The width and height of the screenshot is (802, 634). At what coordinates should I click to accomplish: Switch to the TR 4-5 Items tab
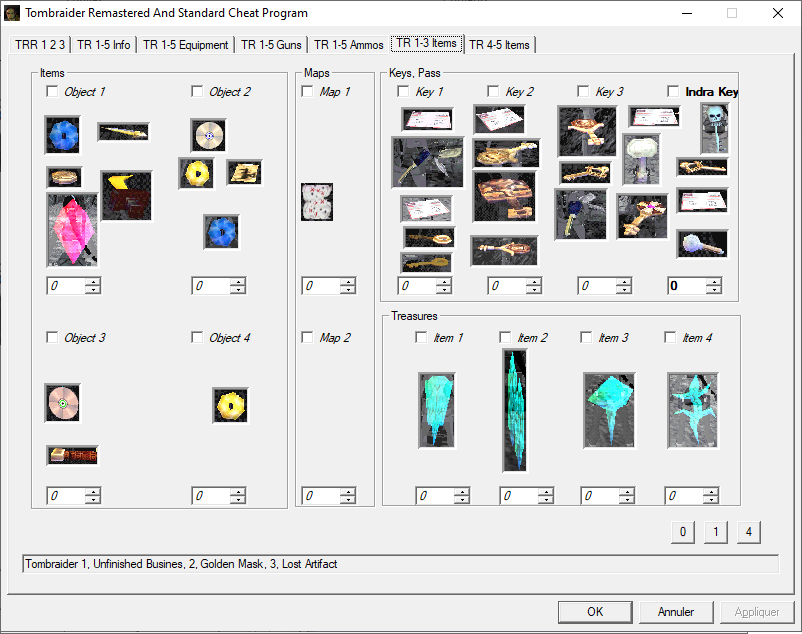(x=499, y=45)
